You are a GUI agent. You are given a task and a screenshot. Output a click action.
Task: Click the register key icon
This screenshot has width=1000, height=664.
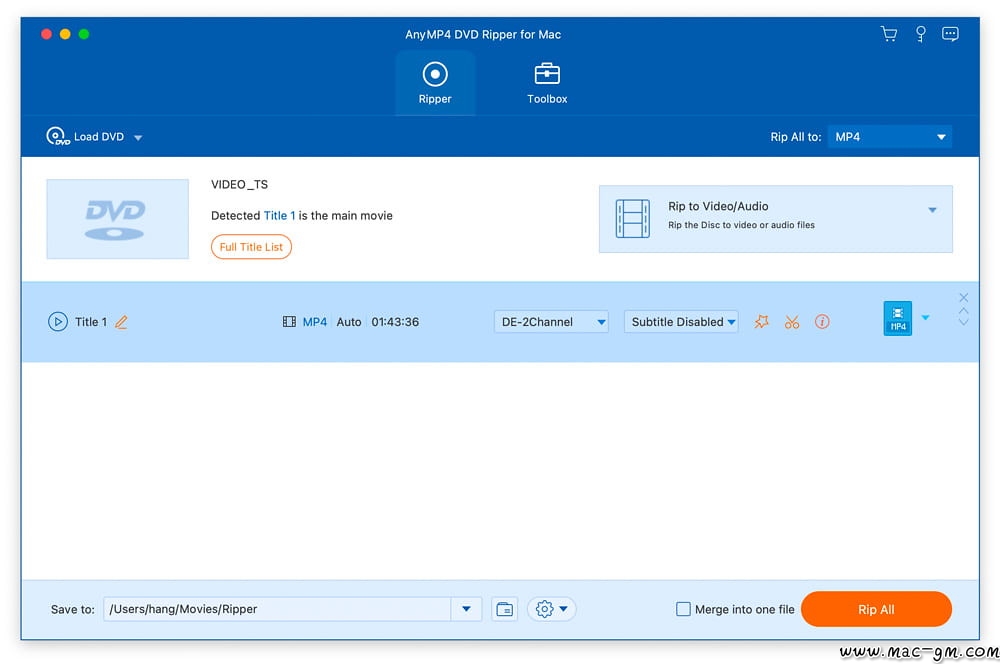pos(920,34)
